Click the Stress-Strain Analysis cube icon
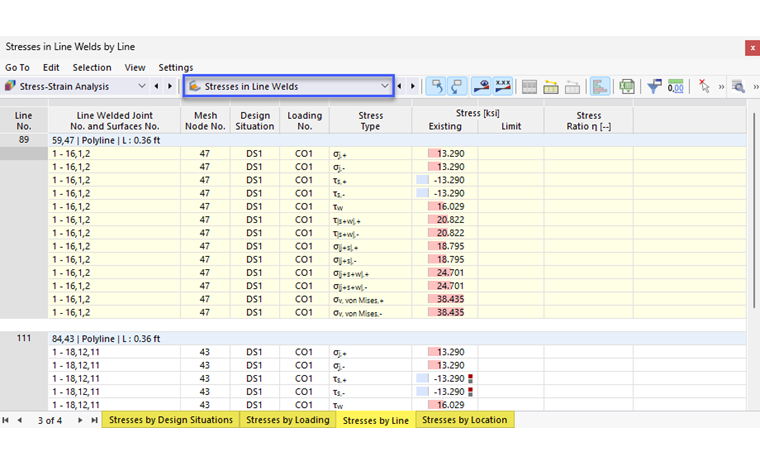The width and height of the screenshot is (760, 465). (x=10, y=86)
